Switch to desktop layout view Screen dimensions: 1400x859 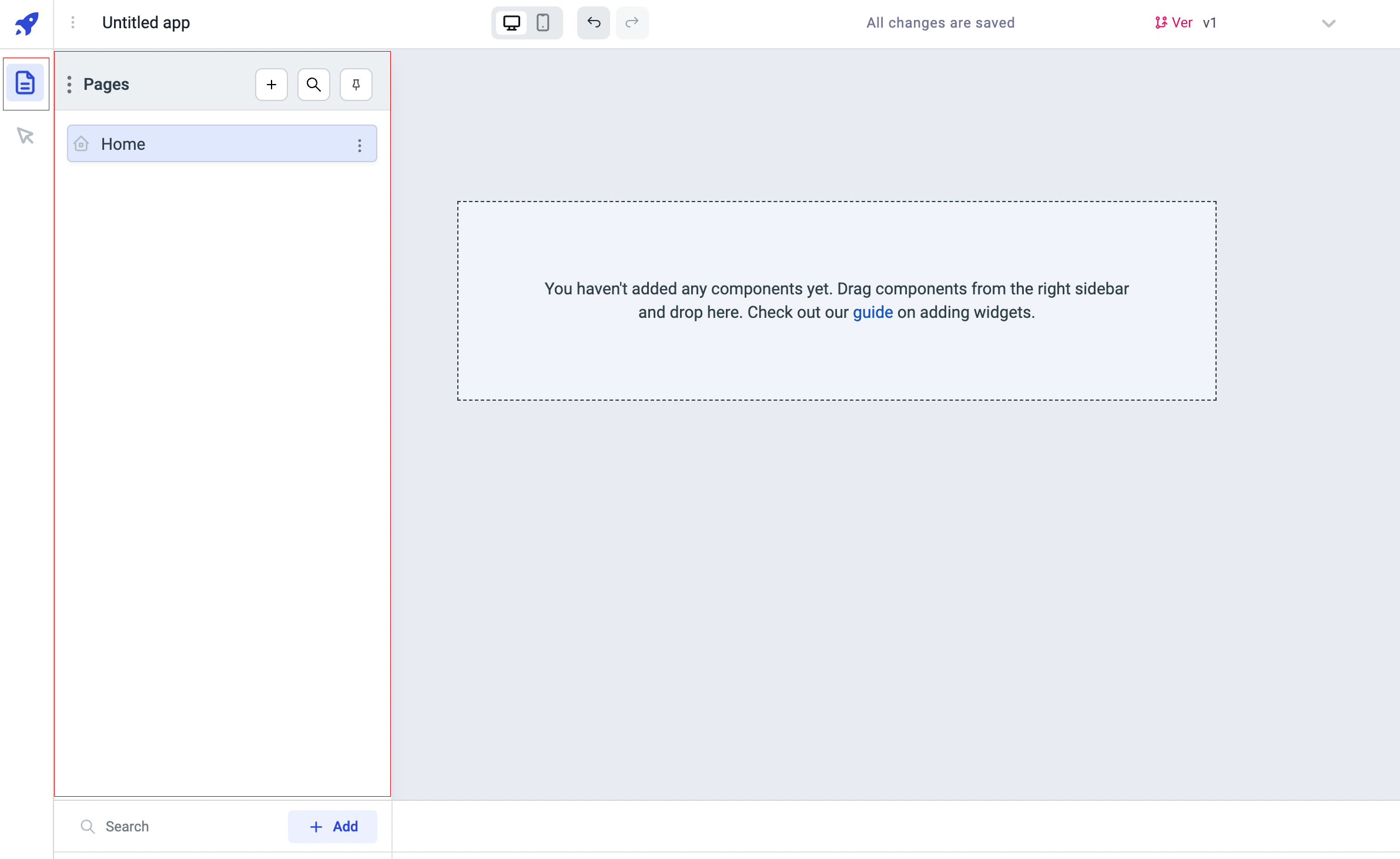click(x=511, y=23)
